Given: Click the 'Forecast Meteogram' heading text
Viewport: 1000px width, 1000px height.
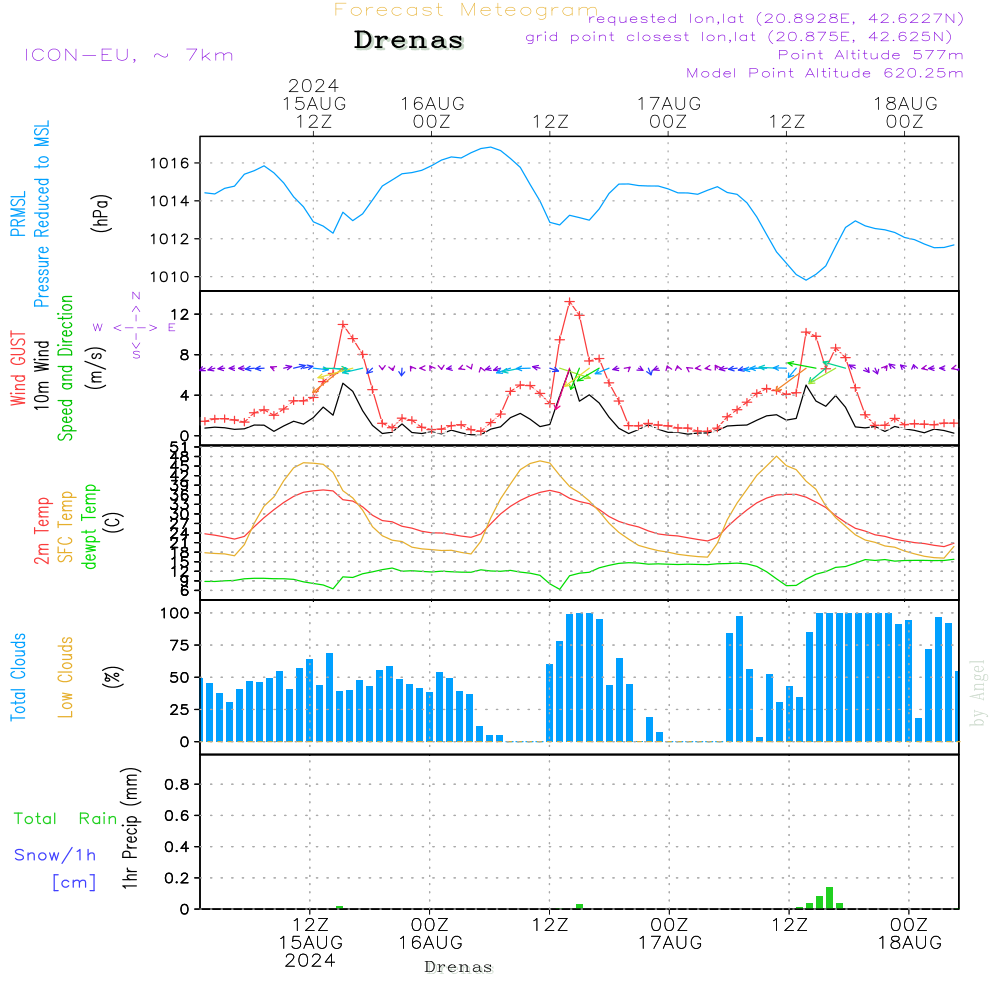Looking at the screenshot, I should click(466, 10).
